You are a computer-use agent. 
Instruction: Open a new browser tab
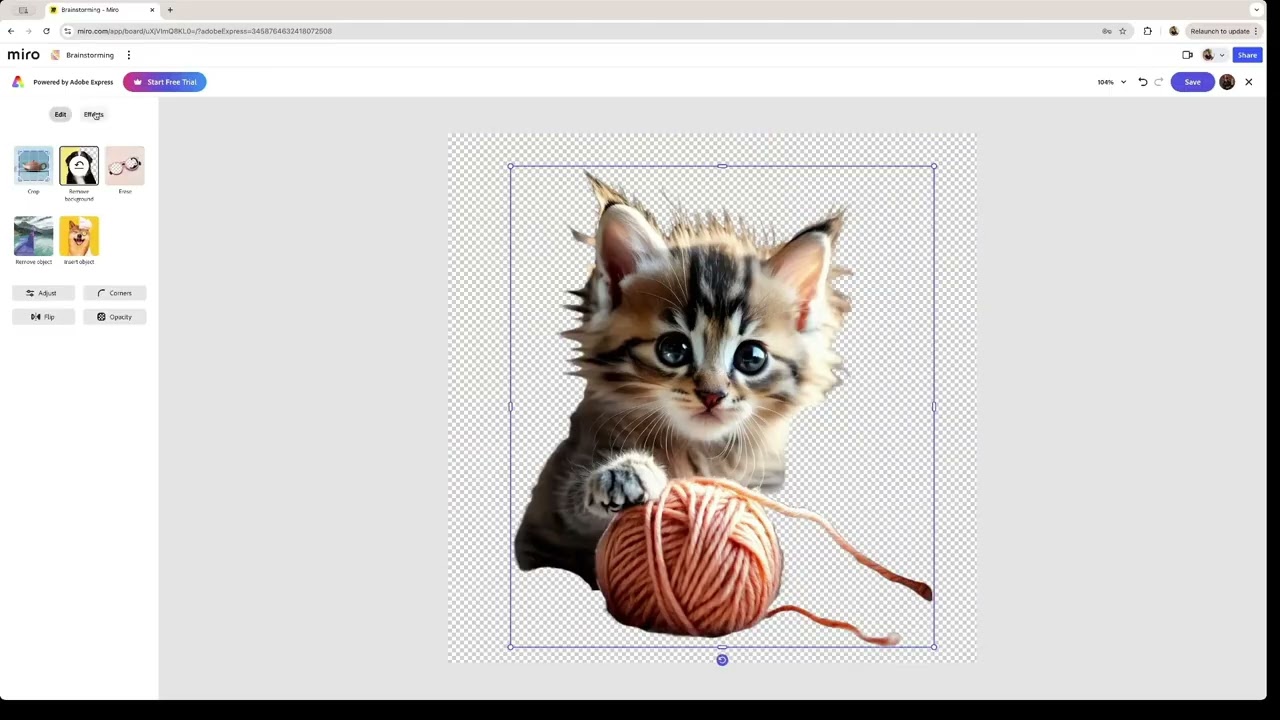click(170, 10)
